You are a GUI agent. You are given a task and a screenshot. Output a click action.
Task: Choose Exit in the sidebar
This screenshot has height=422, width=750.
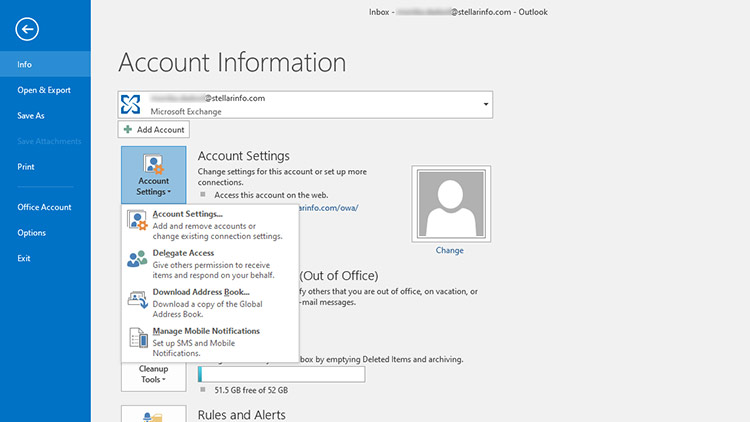point(24,258)
